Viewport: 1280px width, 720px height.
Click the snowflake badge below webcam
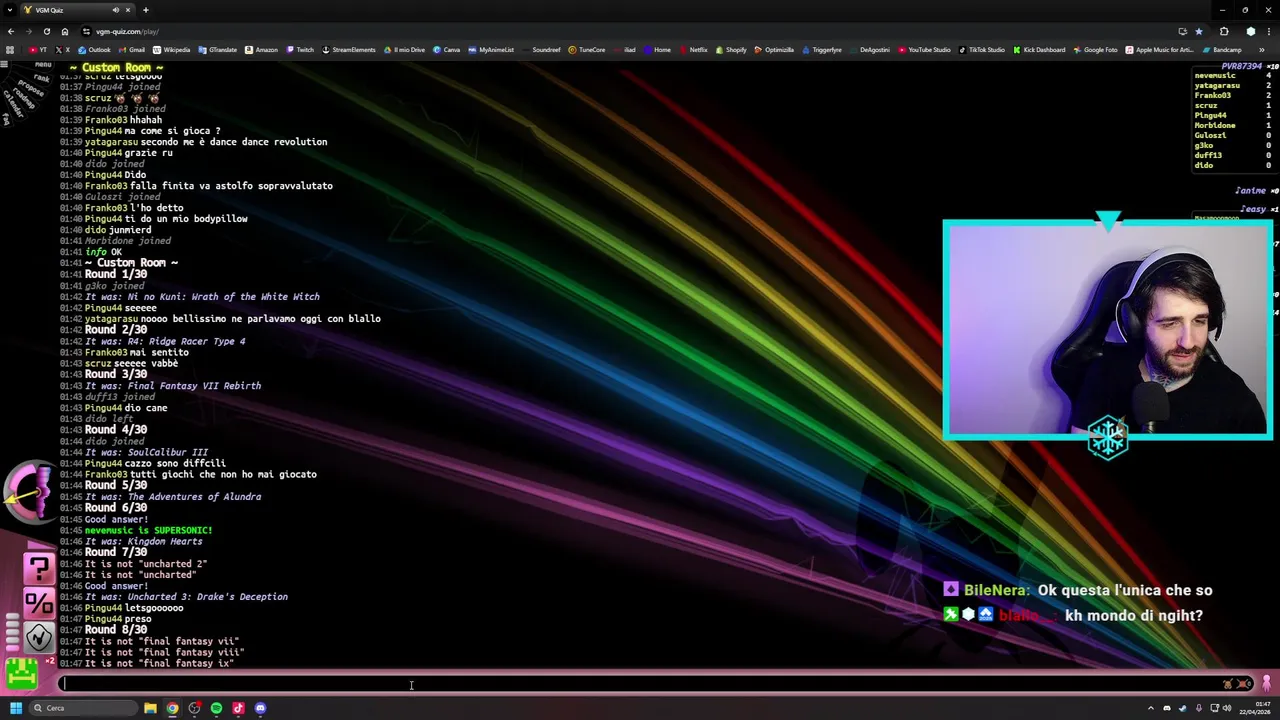click(x=1108, y=438)
